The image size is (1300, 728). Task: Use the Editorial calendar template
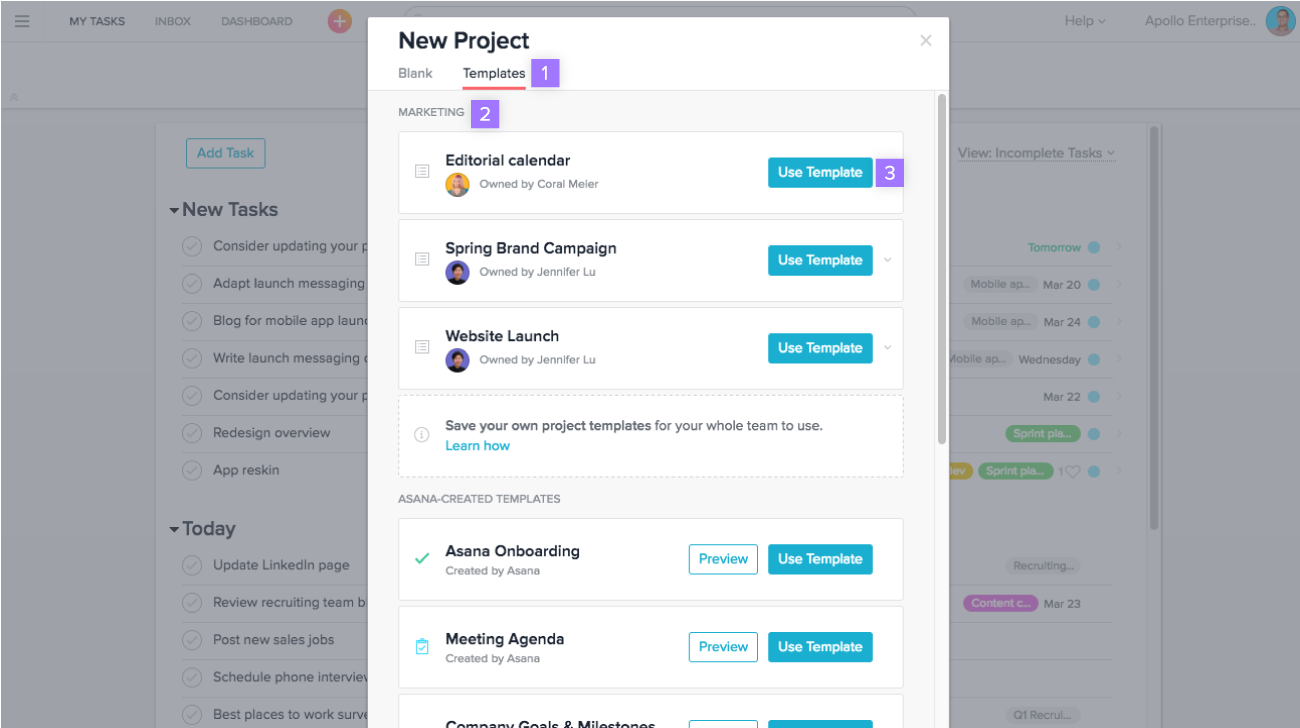[x=820, y=172]
